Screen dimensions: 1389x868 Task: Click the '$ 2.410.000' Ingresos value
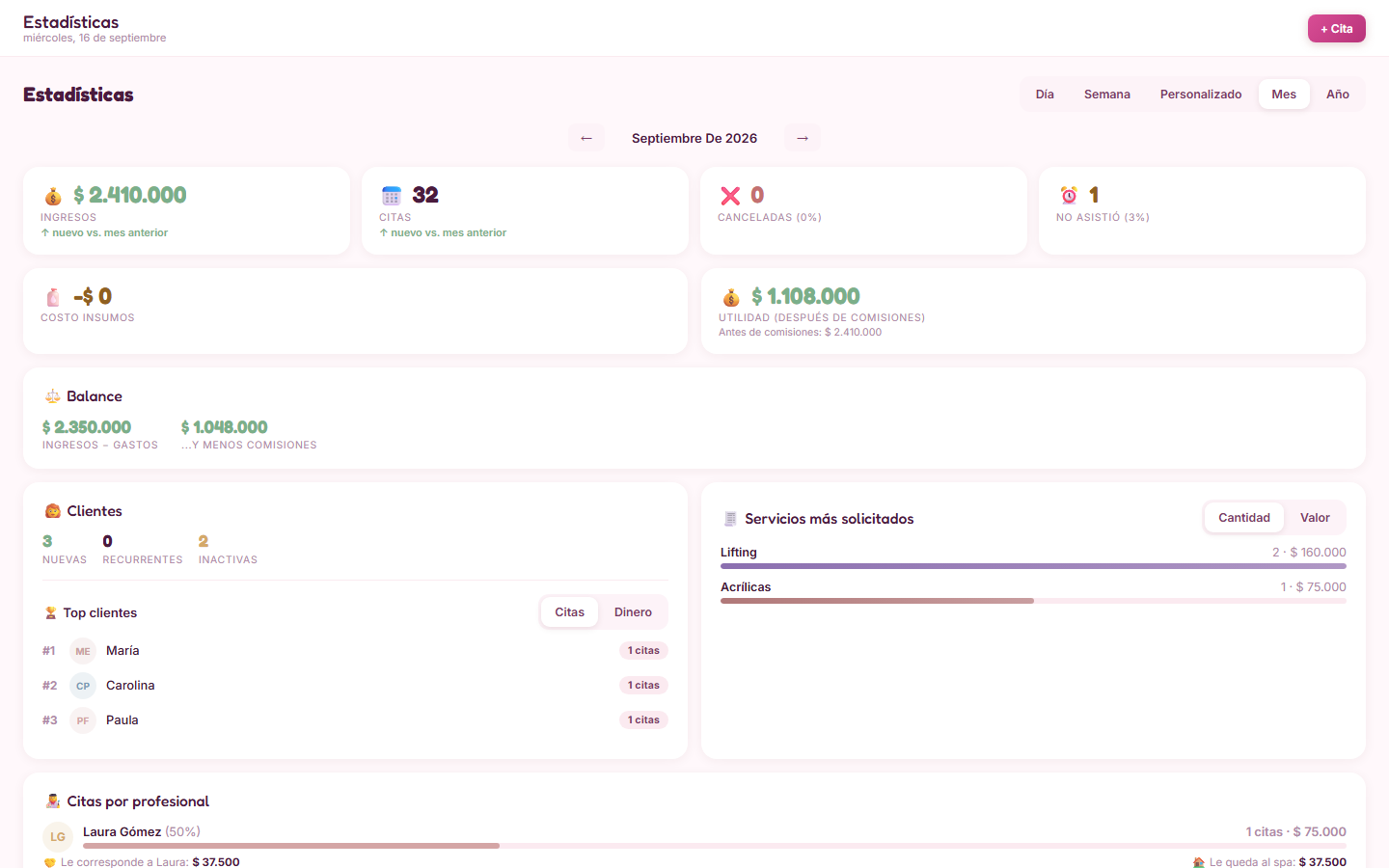pos(130,195)
